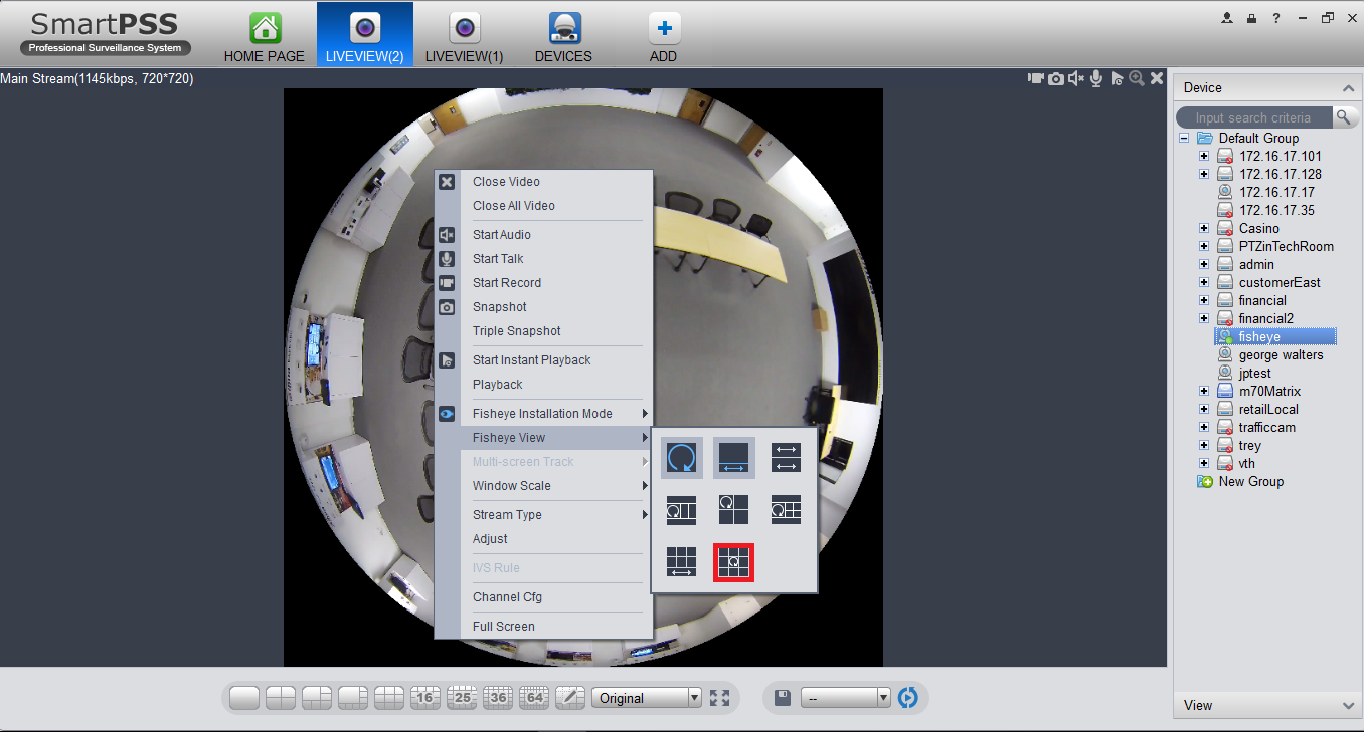Select george walters camera in device list
The image size is (1364, 732).
[x=1280, y=355]
